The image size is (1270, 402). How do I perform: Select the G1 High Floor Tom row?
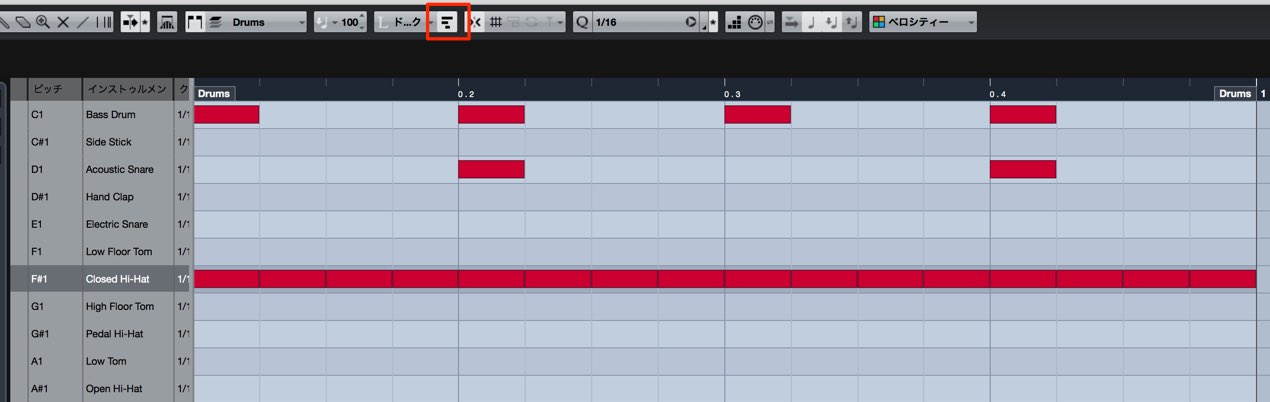(x=100, y=306)
